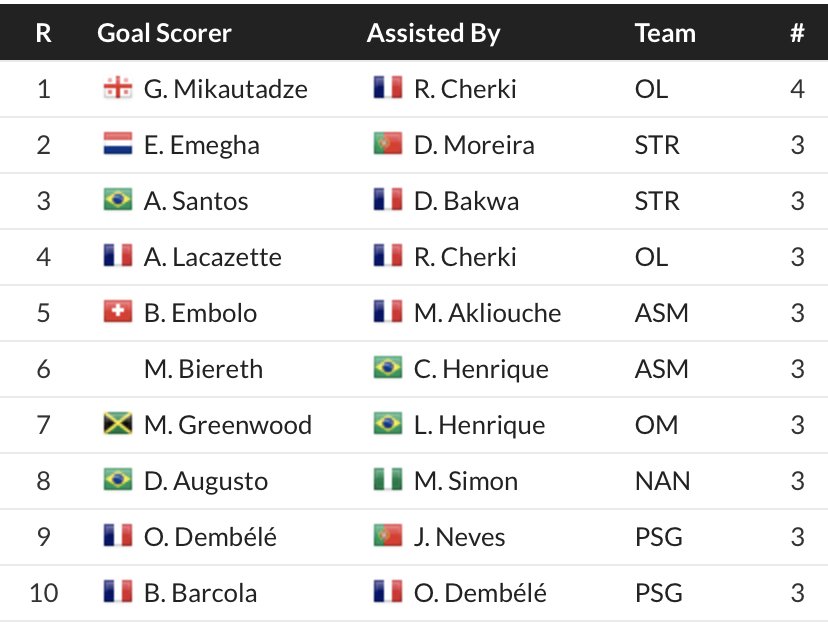
Task: Open M. Biereth player link
Action: [x=203, y=369]
